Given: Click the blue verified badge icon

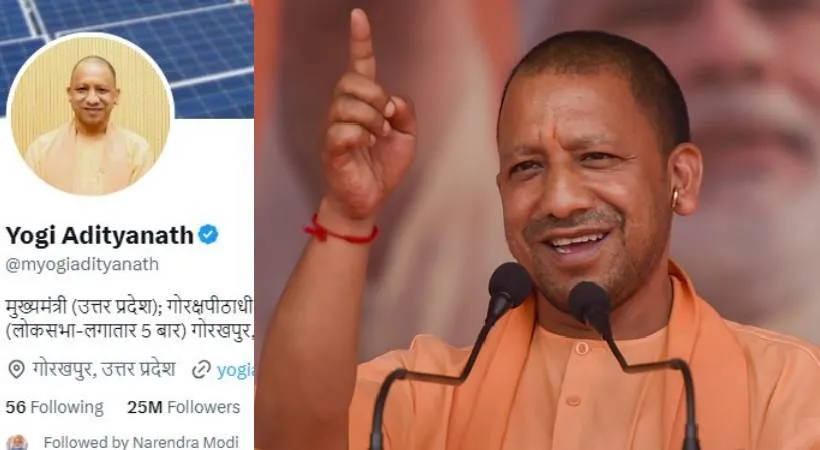Looking at the screenshot, I should click(208, 234).
